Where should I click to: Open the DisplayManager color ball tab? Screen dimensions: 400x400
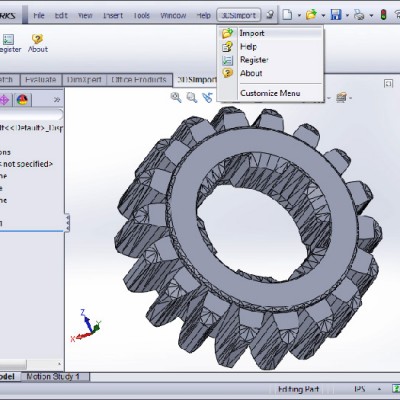click(22, 100)
